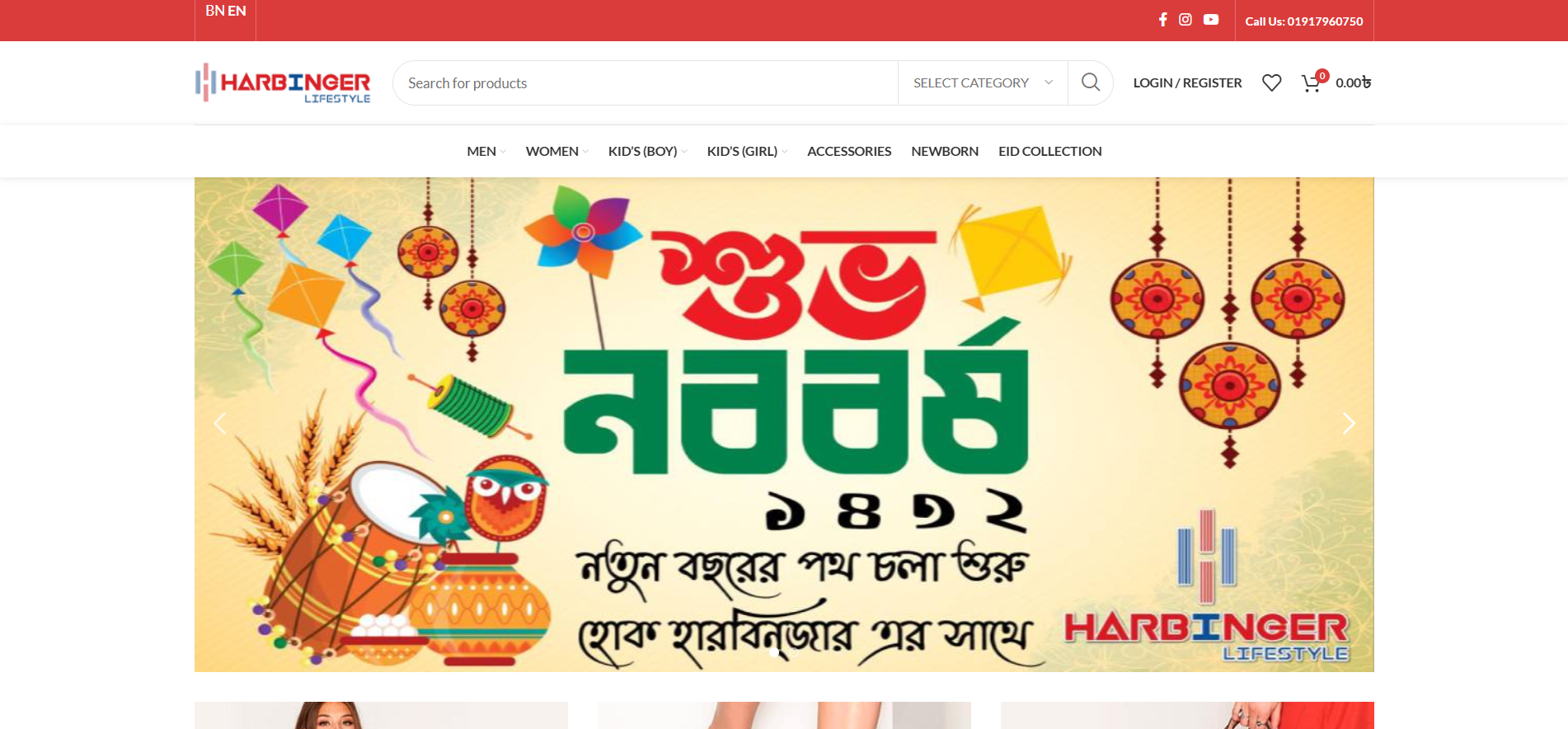This screenshot has width=1568, height=729.
Task: Open the Eid Collection menu item
Action: tap(1050, 151)
